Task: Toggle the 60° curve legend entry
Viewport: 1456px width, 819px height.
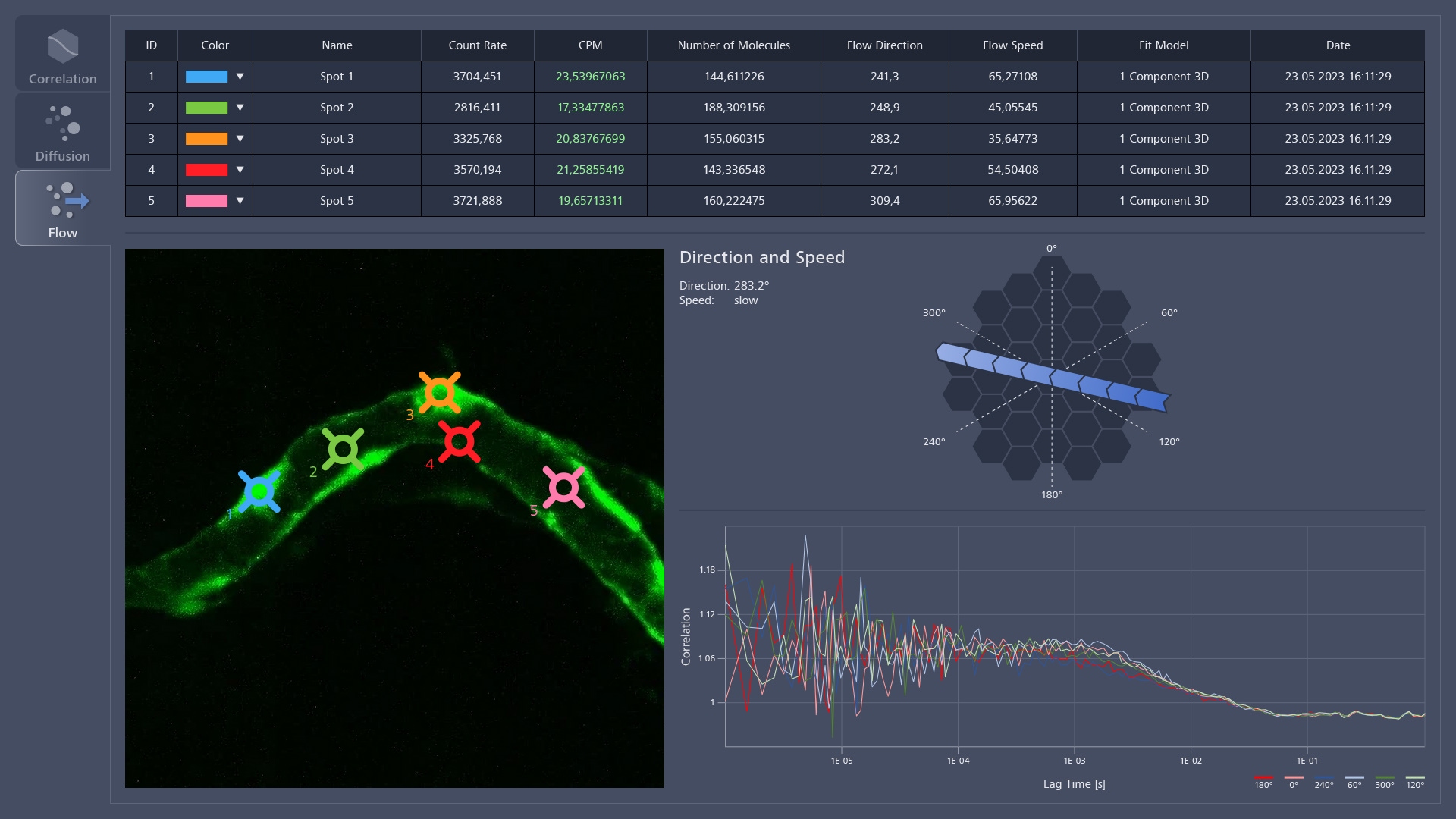Action: coord(1354,782)
